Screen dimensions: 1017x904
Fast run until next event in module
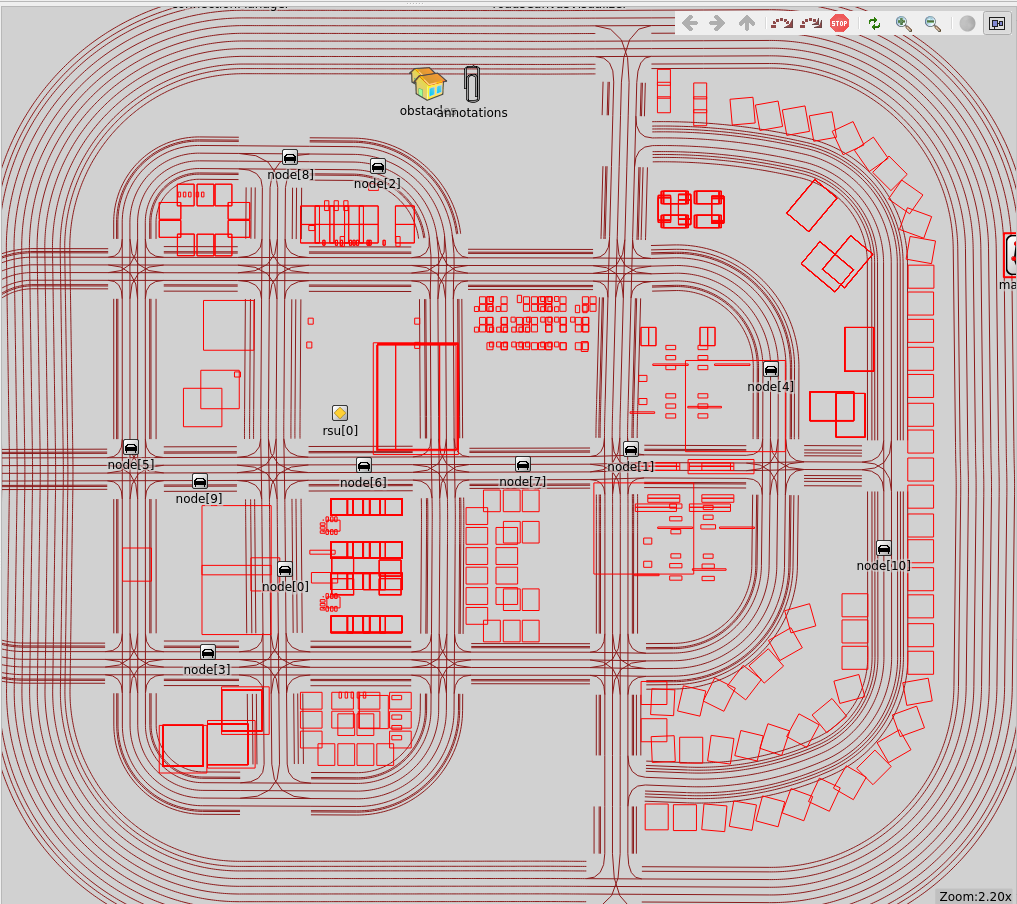(811, 24)
